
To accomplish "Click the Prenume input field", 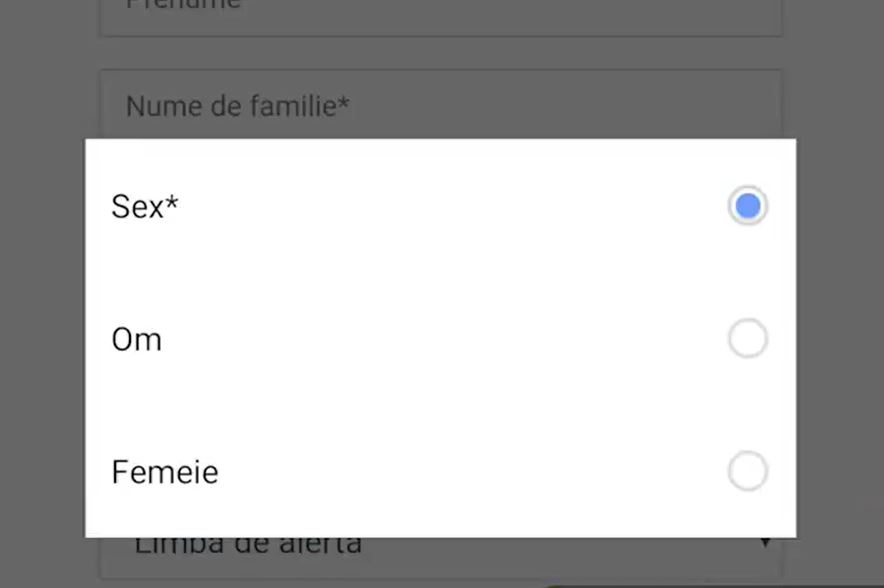I will (440, 10).
